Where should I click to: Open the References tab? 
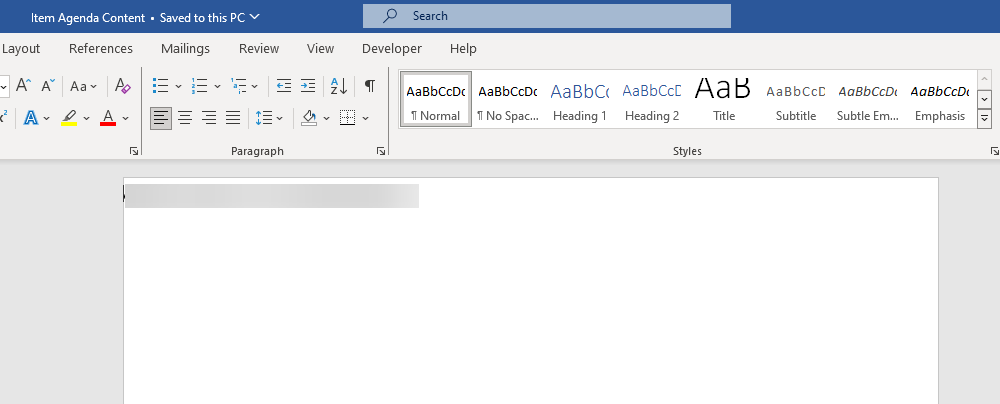coord(101,49)
